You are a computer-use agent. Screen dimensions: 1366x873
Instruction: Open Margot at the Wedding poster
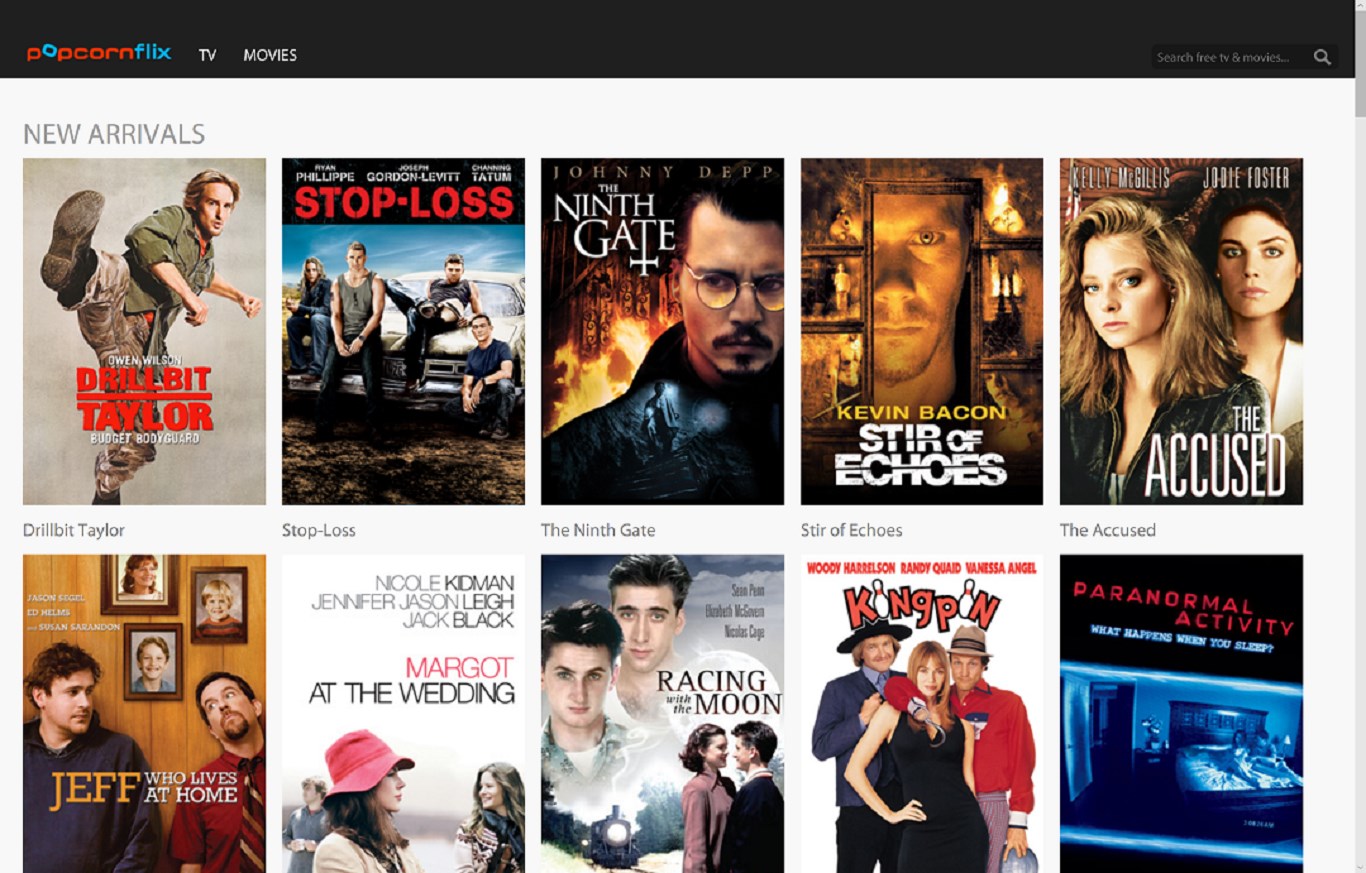coord(403,714)
